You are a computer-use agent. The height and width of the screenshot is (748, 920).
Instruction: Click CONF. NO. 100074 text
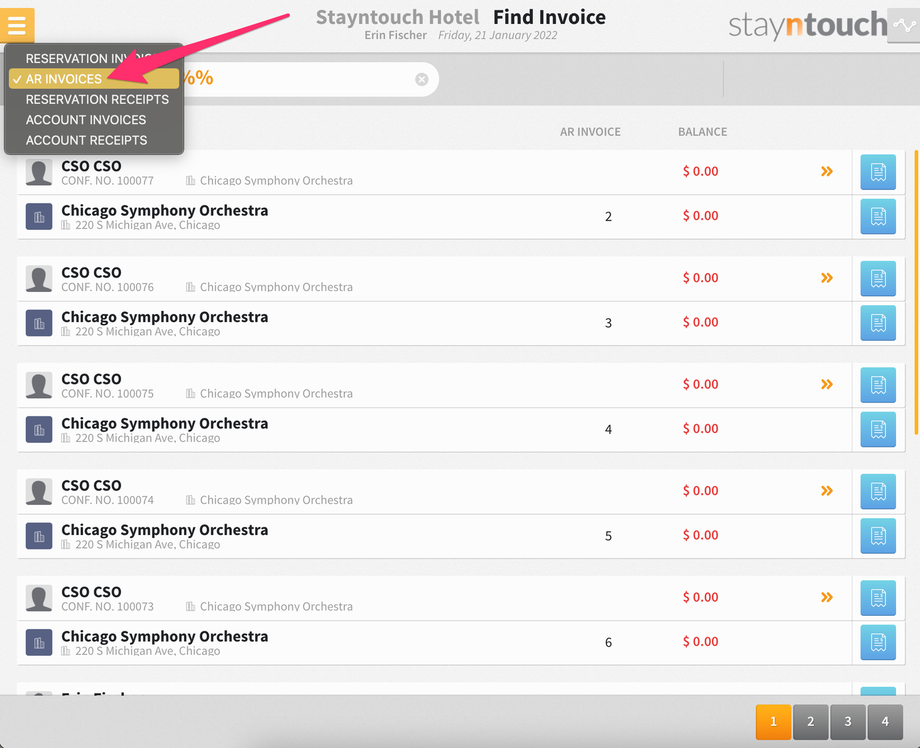pos(107,500)
